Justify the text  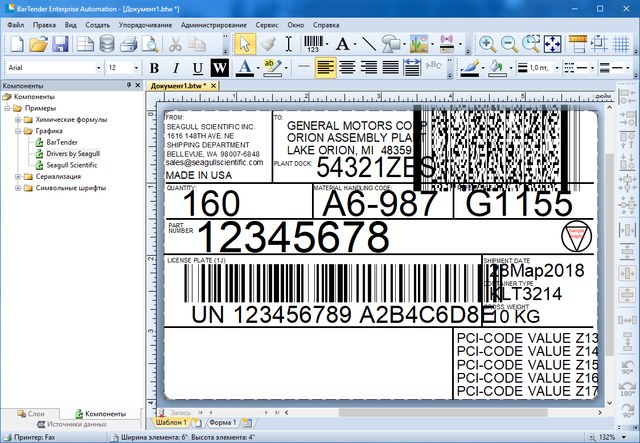click(x=390, y=68)
